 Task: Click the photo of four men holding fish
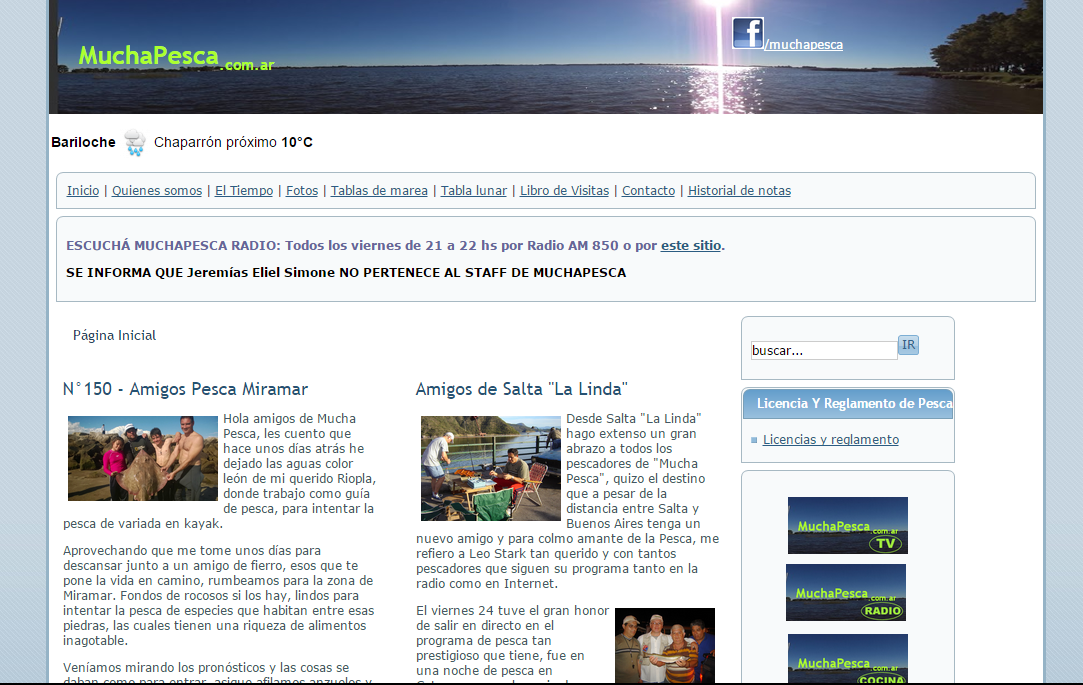point(664,646)
